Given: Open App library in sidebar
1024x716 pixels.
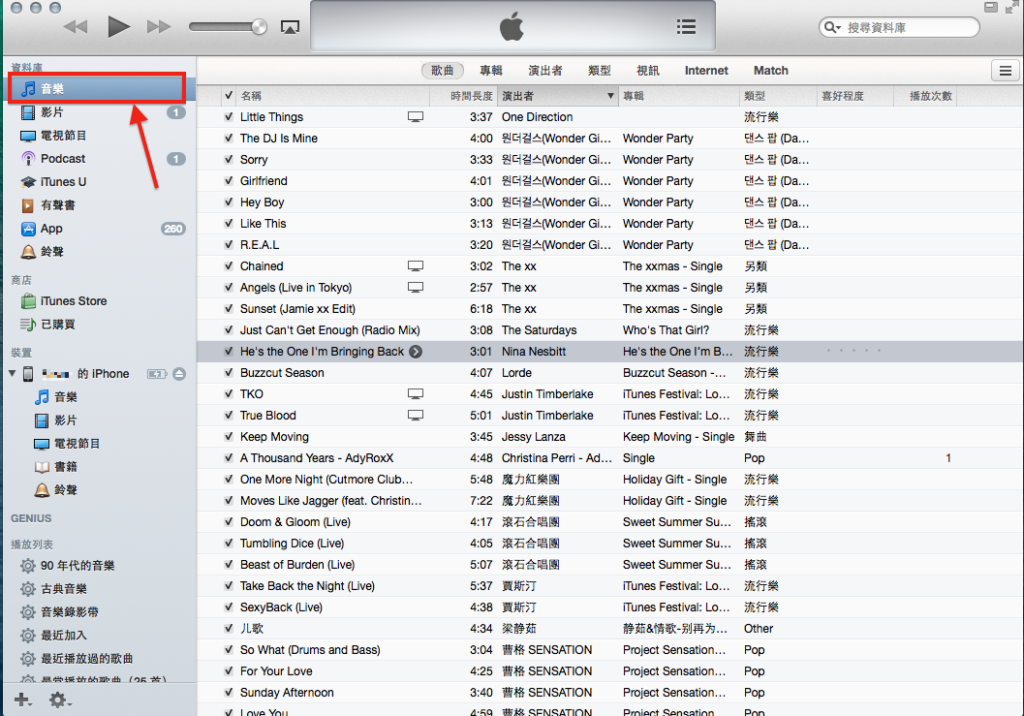Looking at the screenshot, I should [x=97, y=229].
